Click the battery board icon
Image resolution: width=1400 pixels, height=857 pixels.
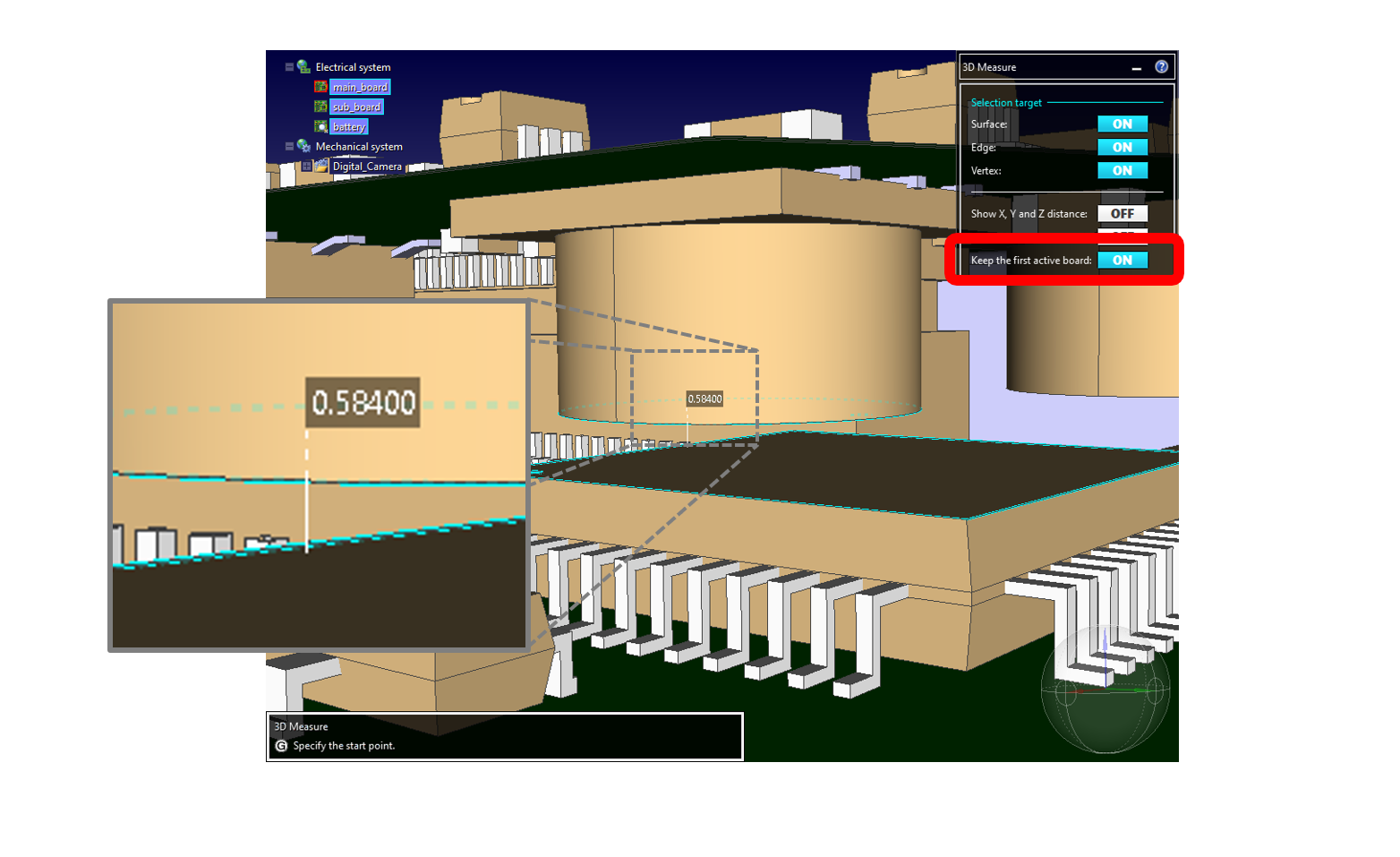[320, 126]
